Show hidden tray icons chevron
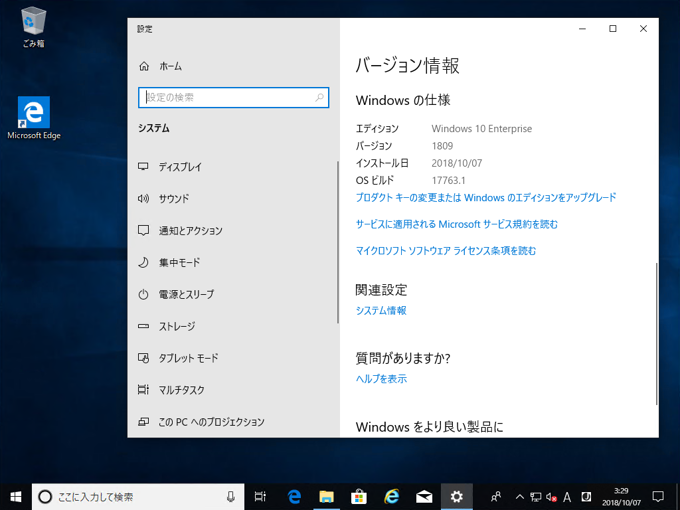 520,497
